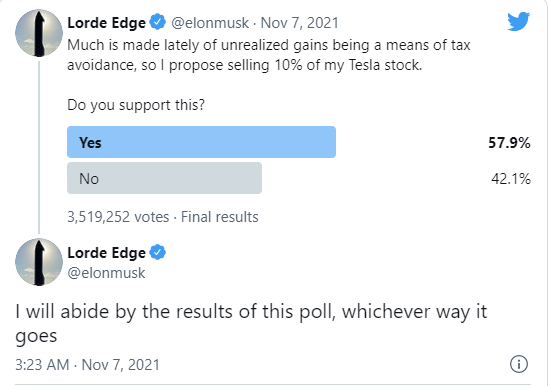Click the lower verified checkmark badge

point(158,252)
